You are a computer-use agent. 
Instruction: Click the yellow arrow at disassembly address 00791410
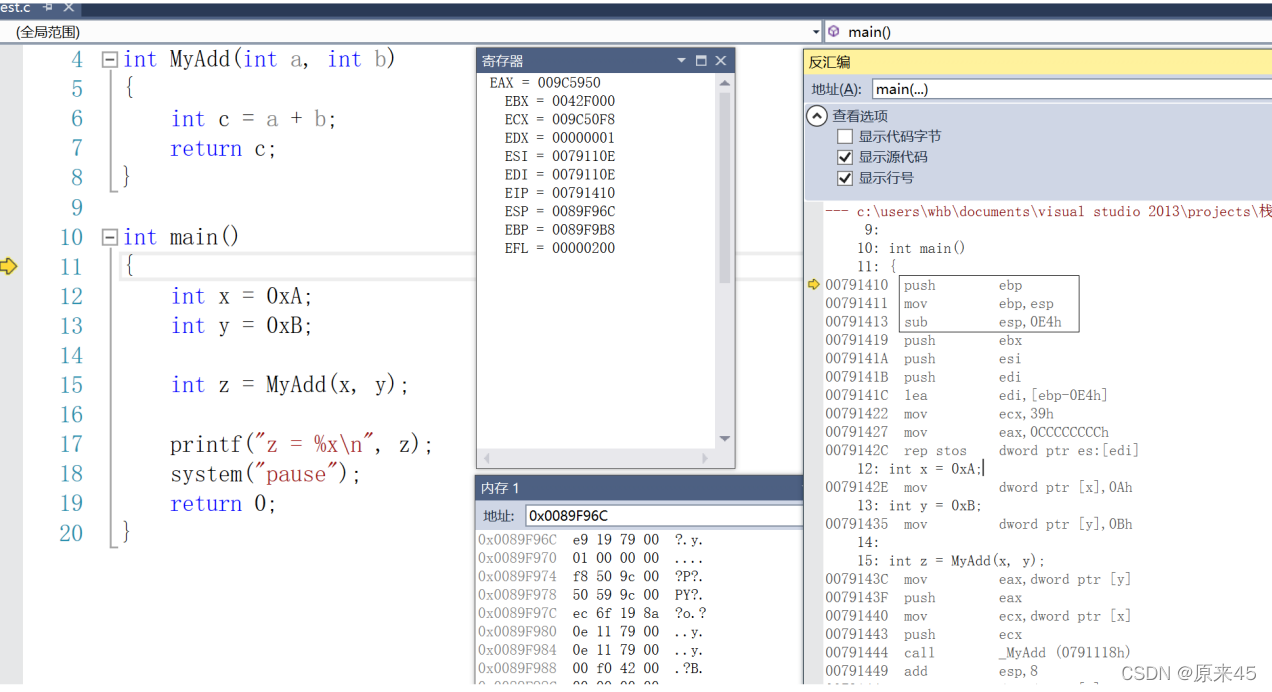tap(814, 285)
